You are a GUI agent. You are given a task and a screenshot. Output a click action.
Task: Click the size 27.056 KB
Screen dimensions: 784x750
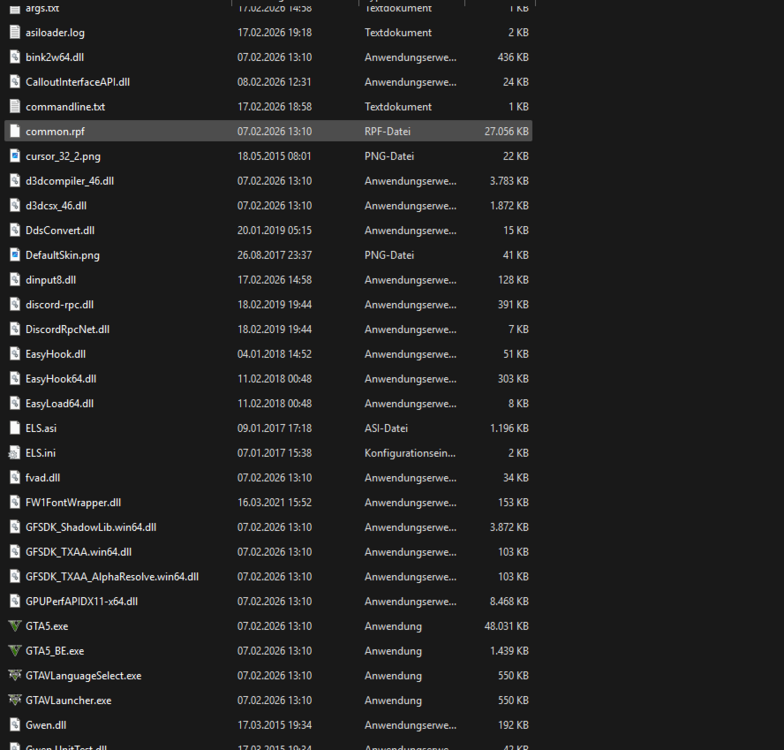pyautogui.click(x=506, y=132)
